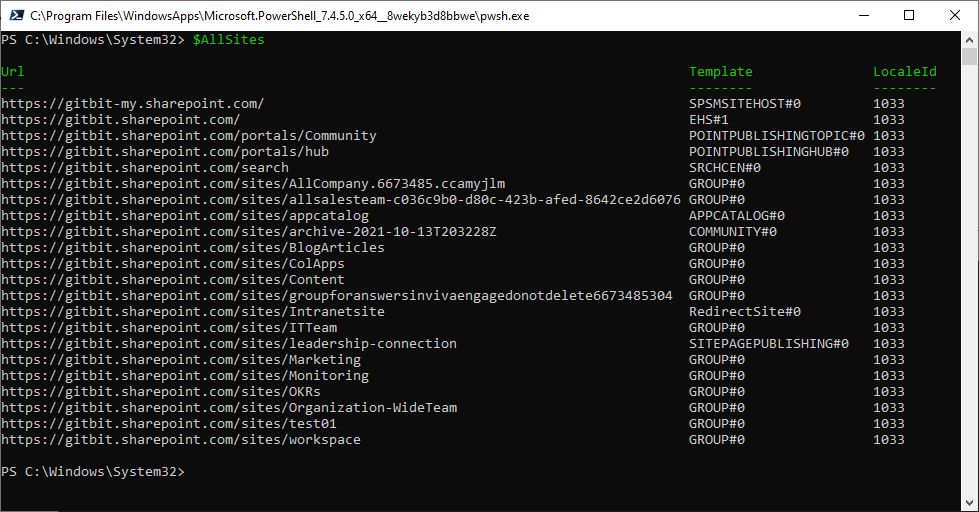Viewport: 979px width, 512px height.
Task: Click the groupforanswersinvivaengagedonotdelete site URL
Action: (337, 295)
